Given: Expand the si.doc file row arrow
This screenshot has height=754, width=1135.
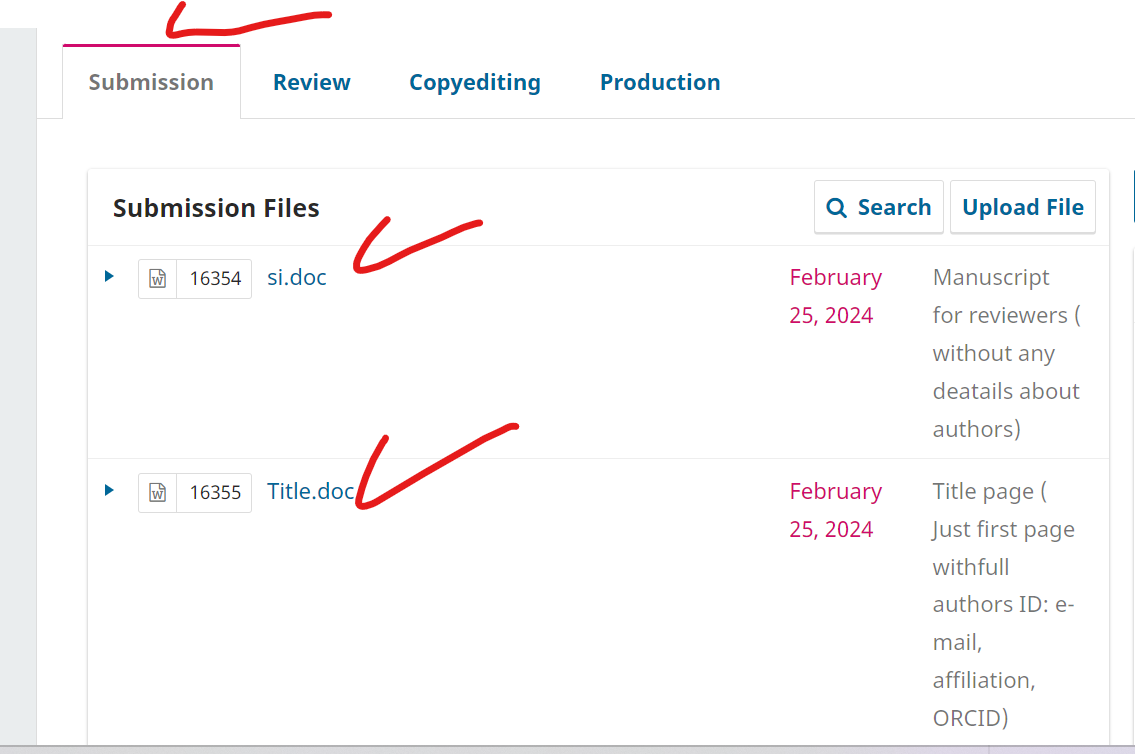Looking at the screenshot, I should [109, 276].
